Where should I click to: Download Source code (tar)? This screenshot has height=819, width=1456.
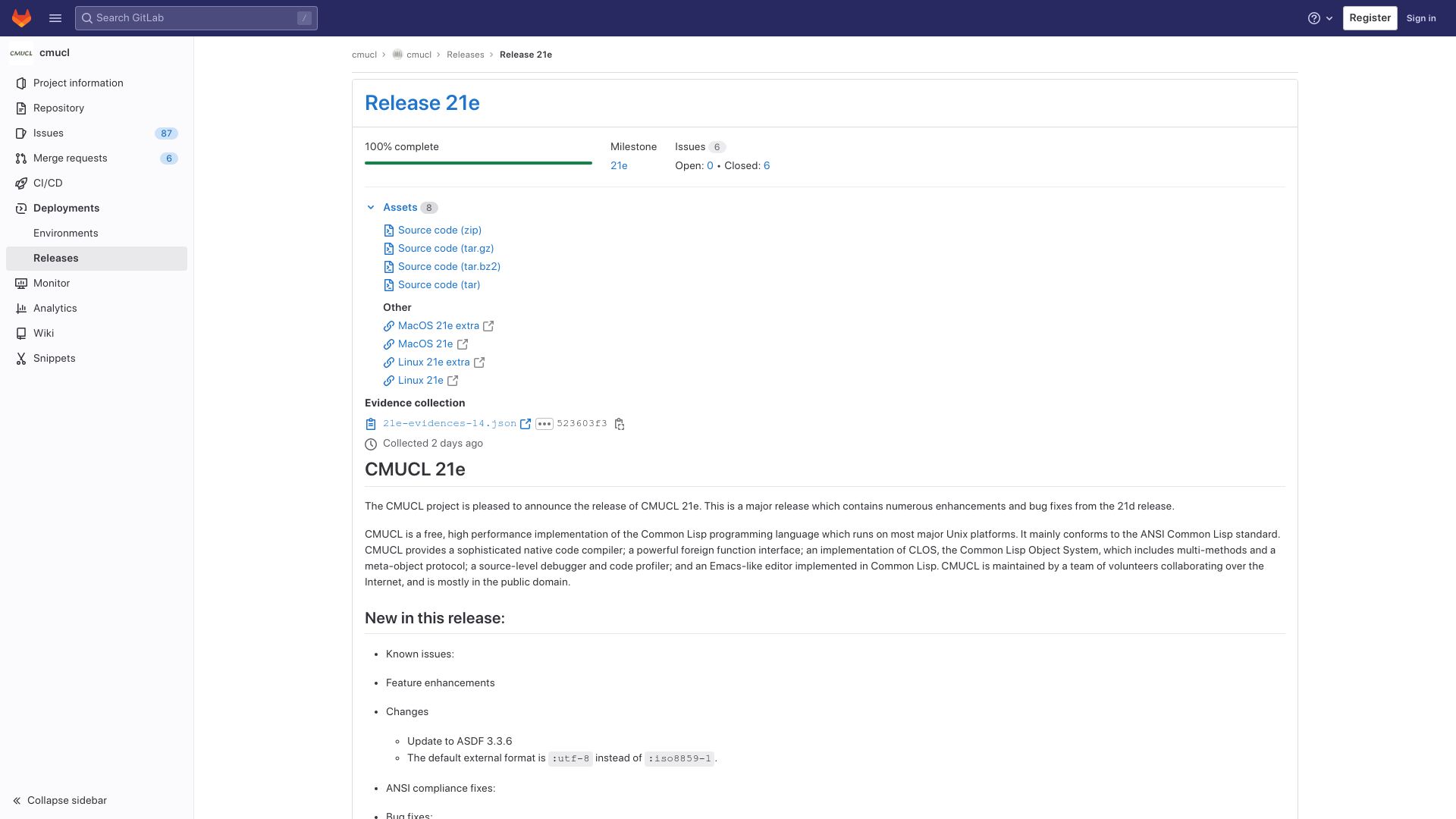click(x=439, y=285)
